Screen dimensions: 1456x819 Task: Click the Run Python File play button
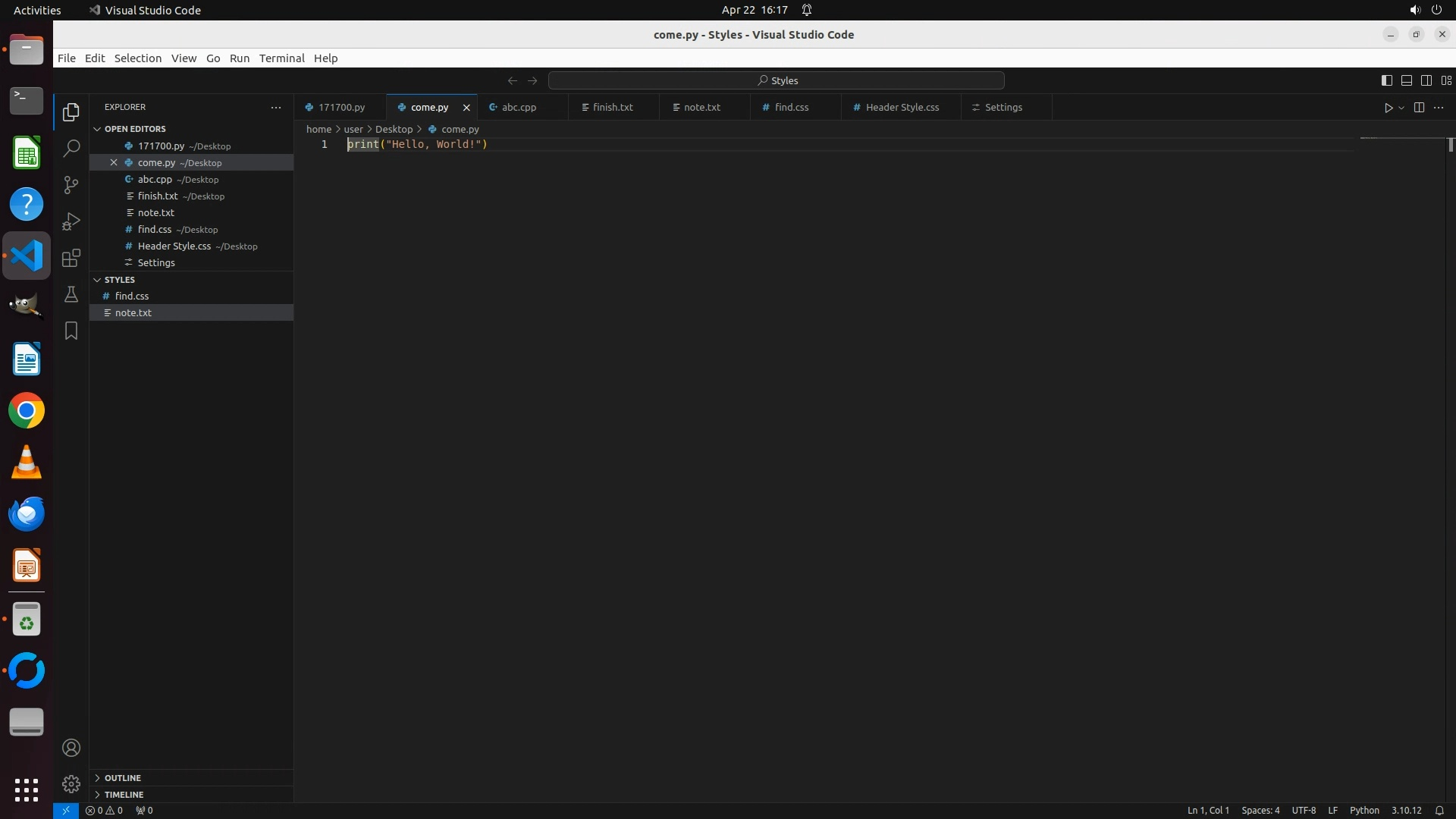point(1388,108)
